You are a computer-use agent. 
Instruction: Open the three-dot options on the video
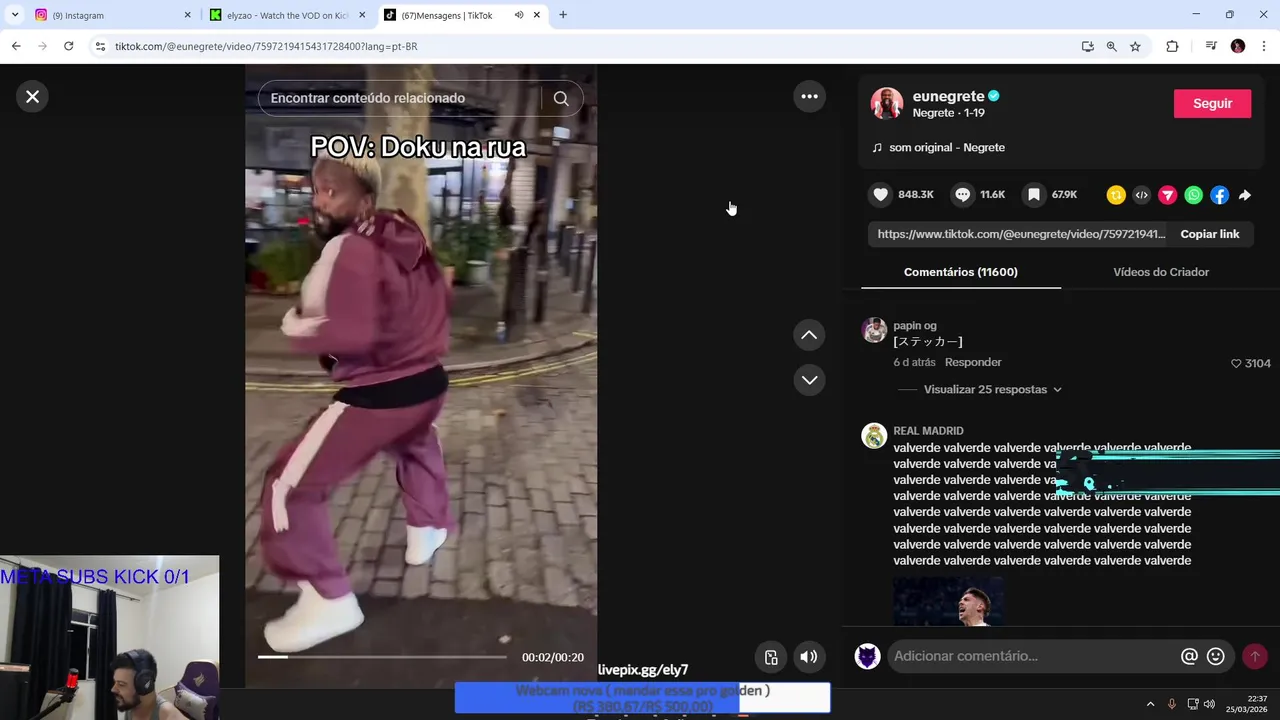(809, 96)
